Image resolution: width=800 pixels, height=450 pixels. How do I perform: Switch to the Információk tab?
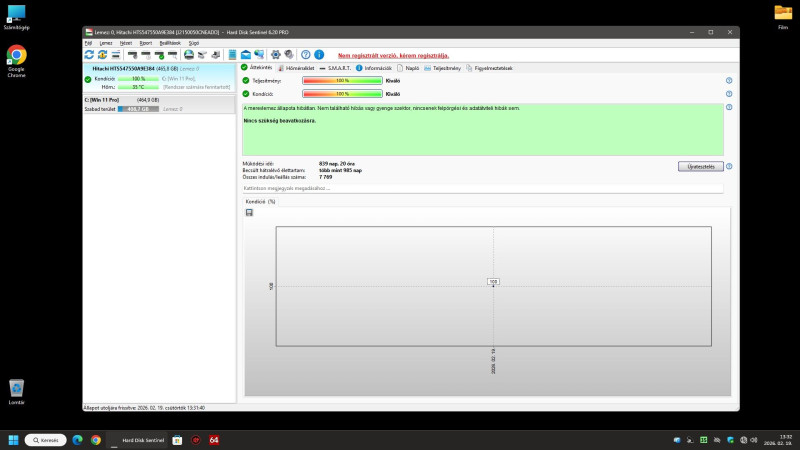coord(373,68)
